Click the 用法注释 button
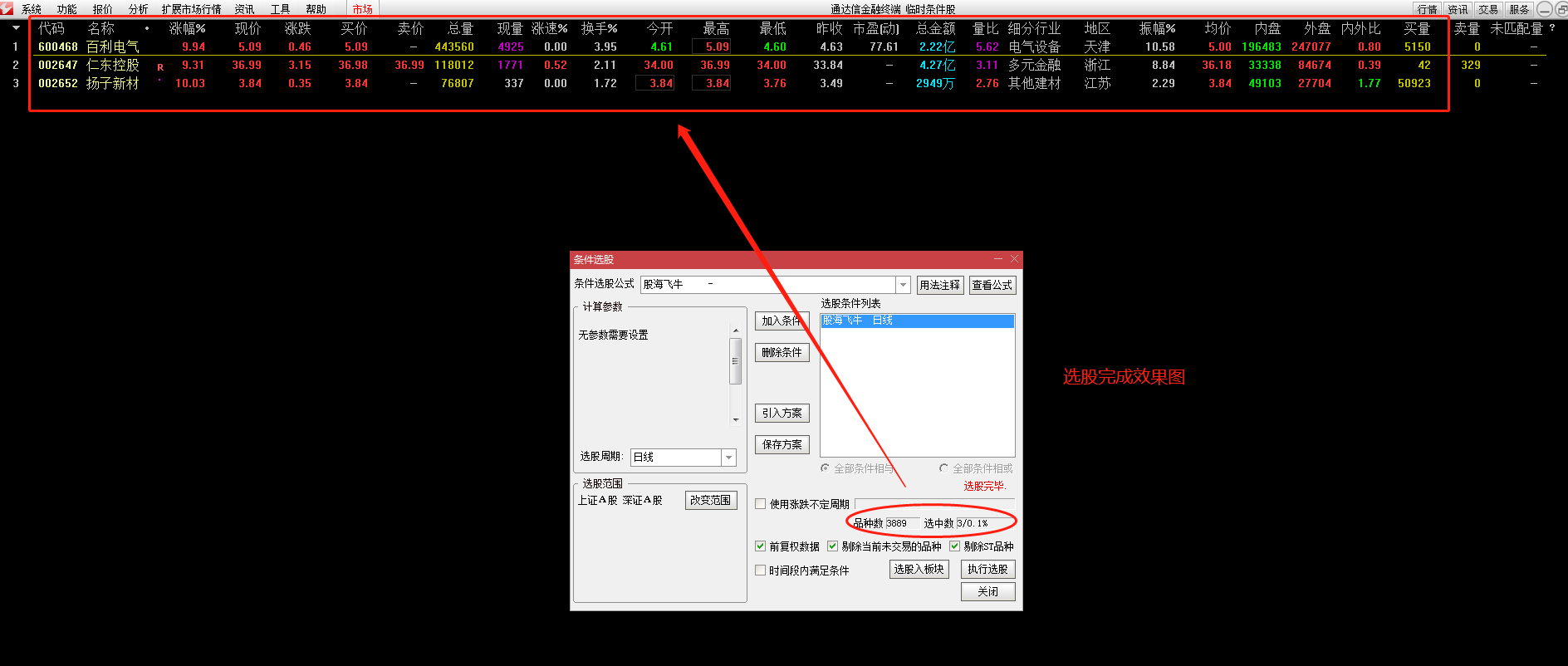The height and width of the screenshot is (666, 1568). point(940,285)
